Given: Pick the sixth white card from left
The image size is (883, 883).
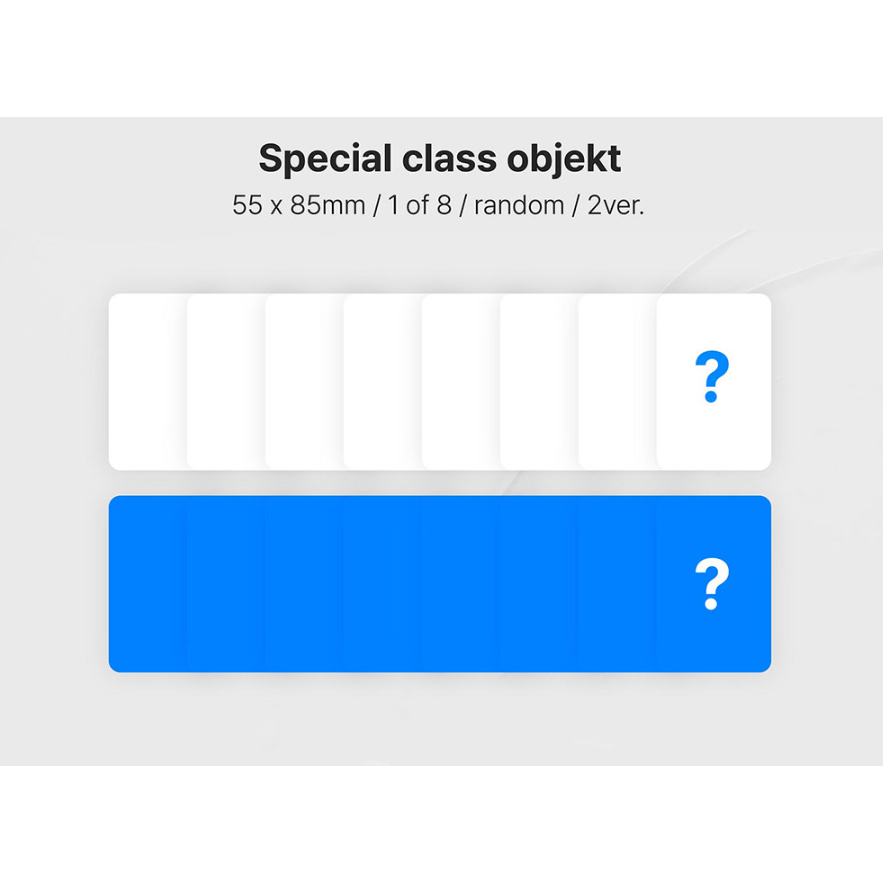Looking at the screenshot, I should [538, 382].
